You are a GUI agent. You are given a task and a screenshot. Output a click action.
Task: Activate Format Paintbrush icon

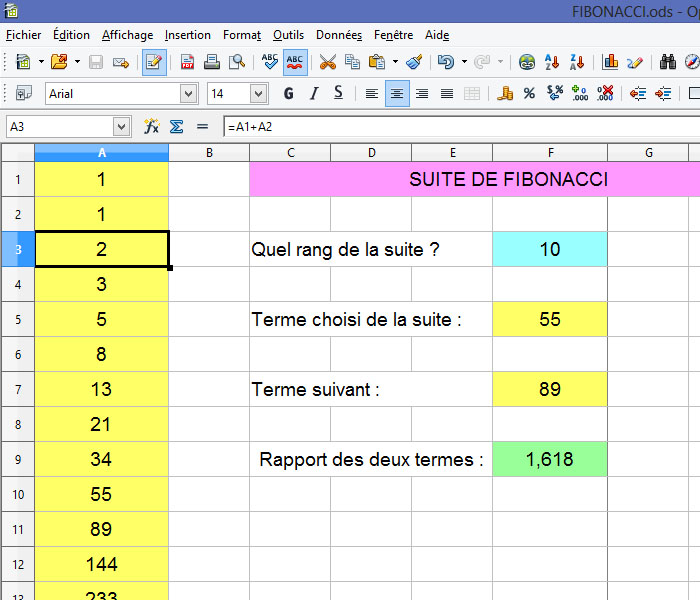click(x=414, y=62)
